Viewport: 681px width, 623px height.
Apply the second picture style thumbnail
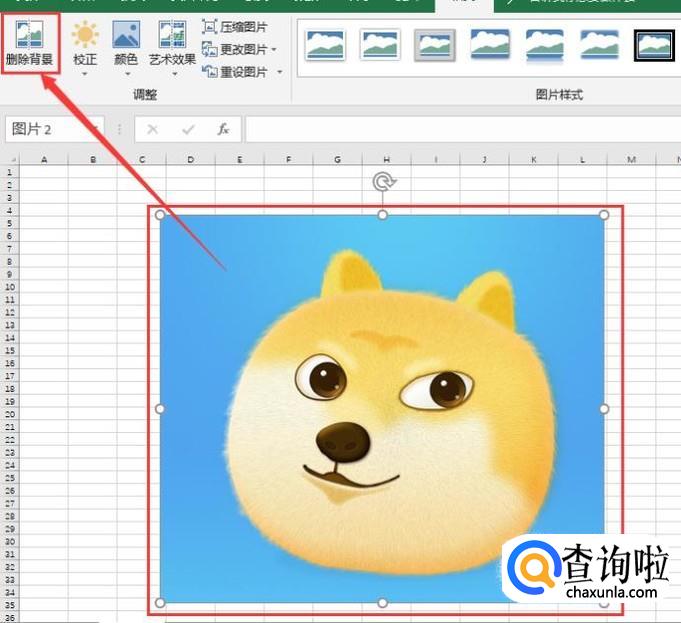click(x=380, y=44)
